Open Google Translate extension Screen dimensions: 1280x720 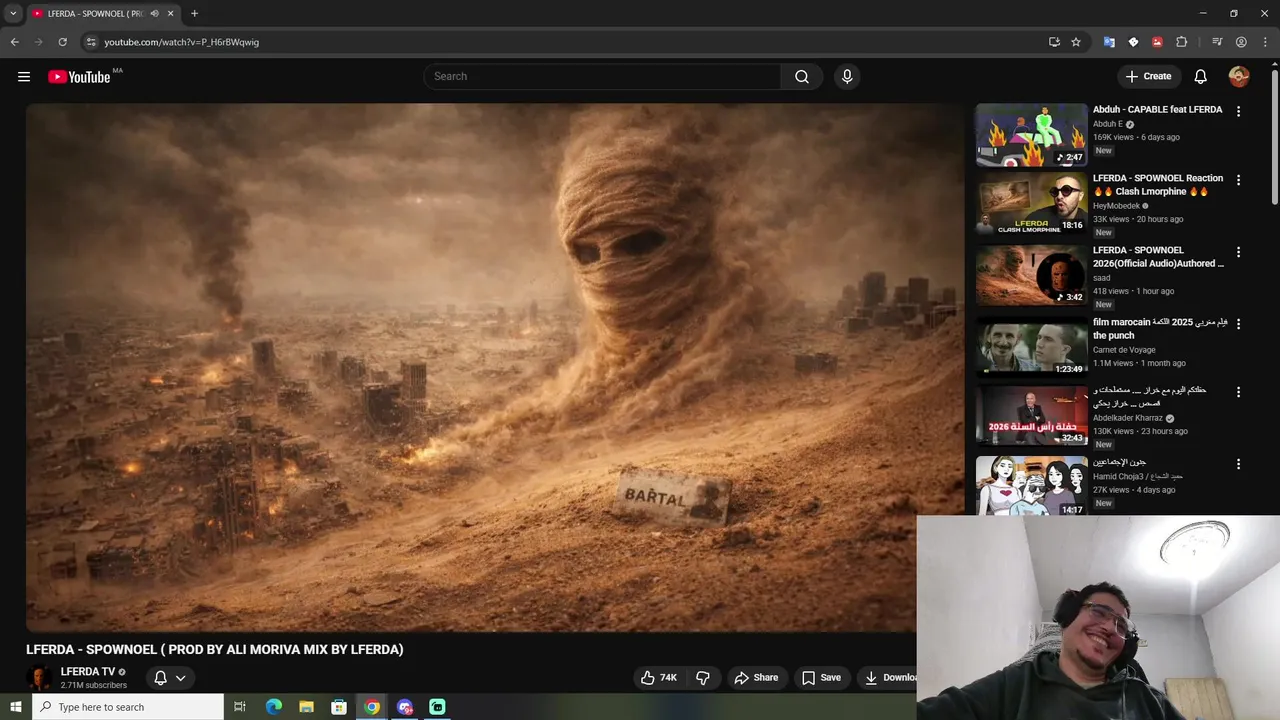click(1109, 42)
